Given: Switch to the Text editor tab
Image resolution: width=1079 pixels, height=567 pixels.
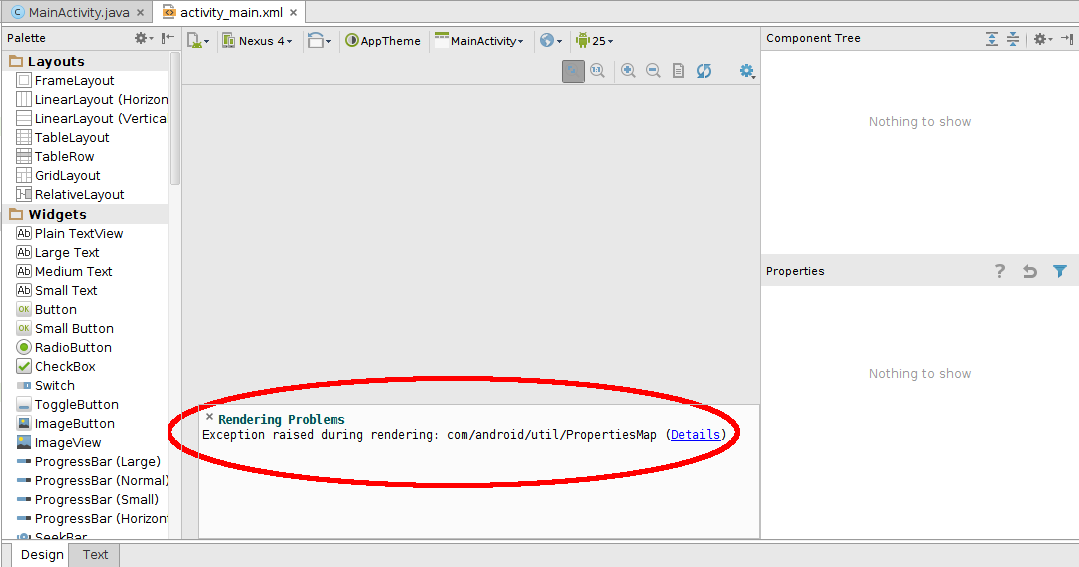Looking at the screenshot, I should click(x=95, y=555).
